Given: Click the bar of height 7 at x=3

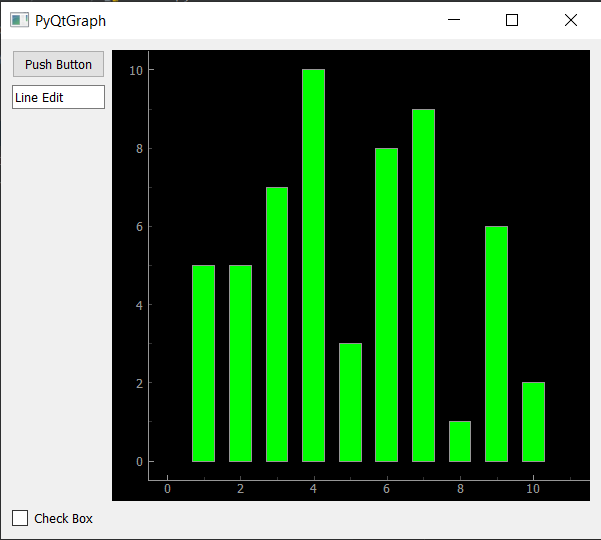Looking at the screenshot, I should click(277, 325).
